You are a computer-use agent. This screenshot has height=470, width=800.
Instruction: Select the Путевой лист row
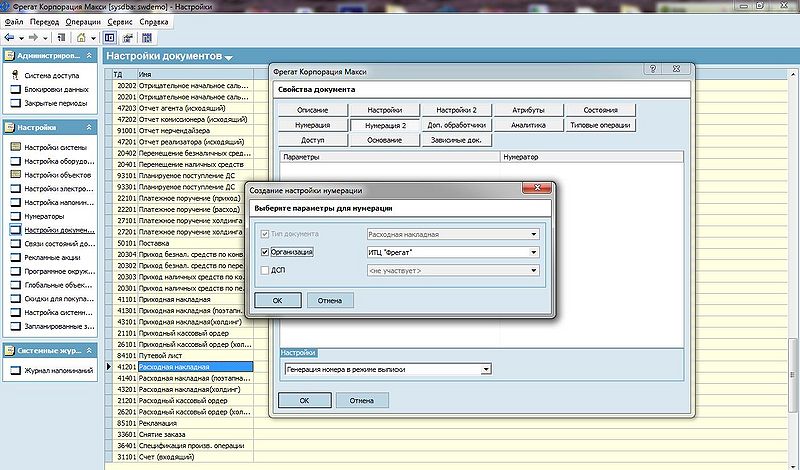point(195,355)
